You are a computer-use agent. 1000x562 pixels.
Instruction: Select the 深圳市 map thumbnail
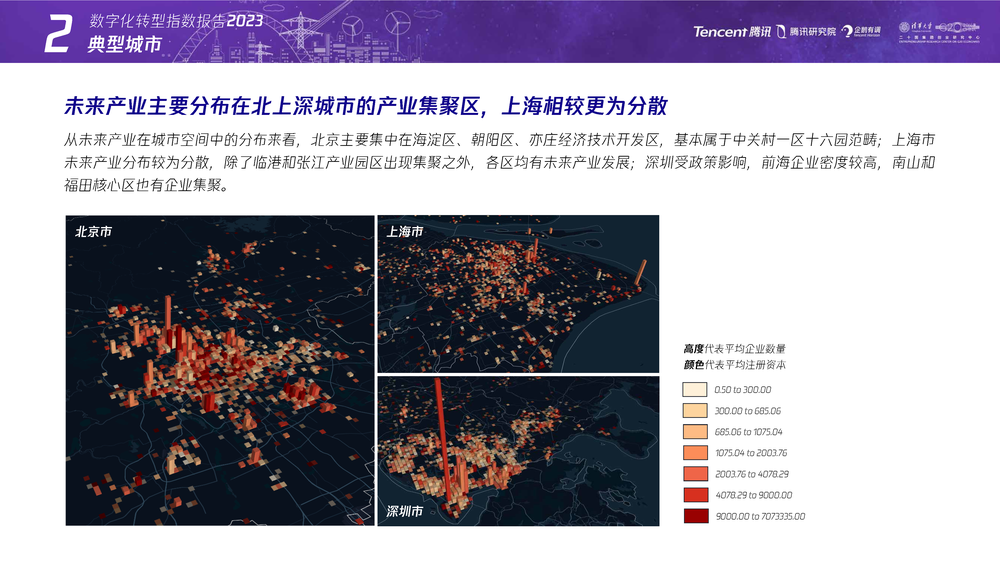pos(518,451)
